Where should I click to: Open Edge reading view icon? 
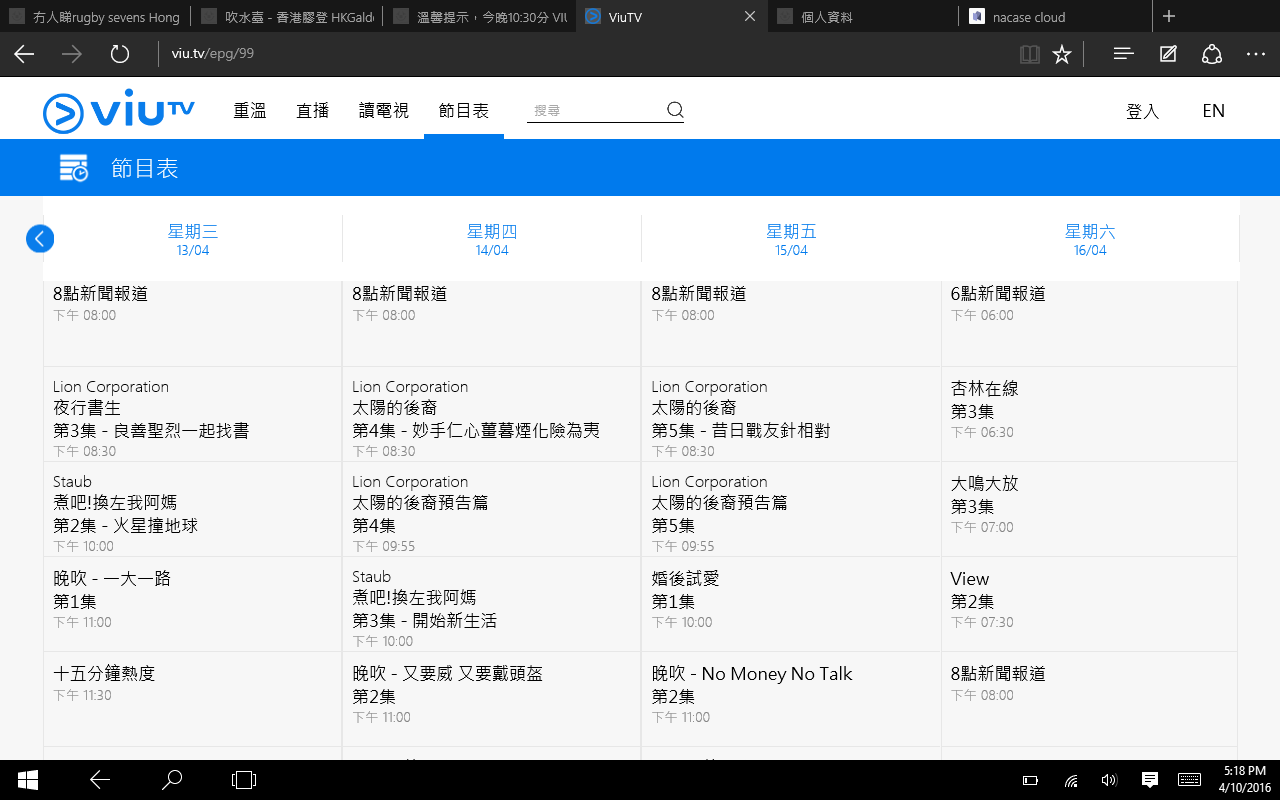(1029, 54)
